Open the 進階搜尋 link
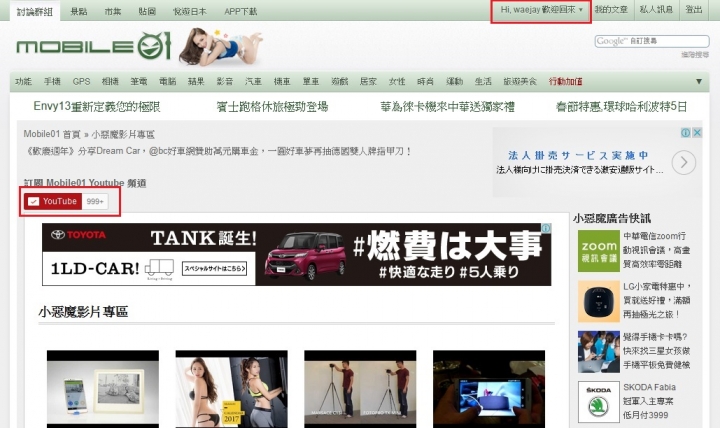 click(x=695, y=55)
